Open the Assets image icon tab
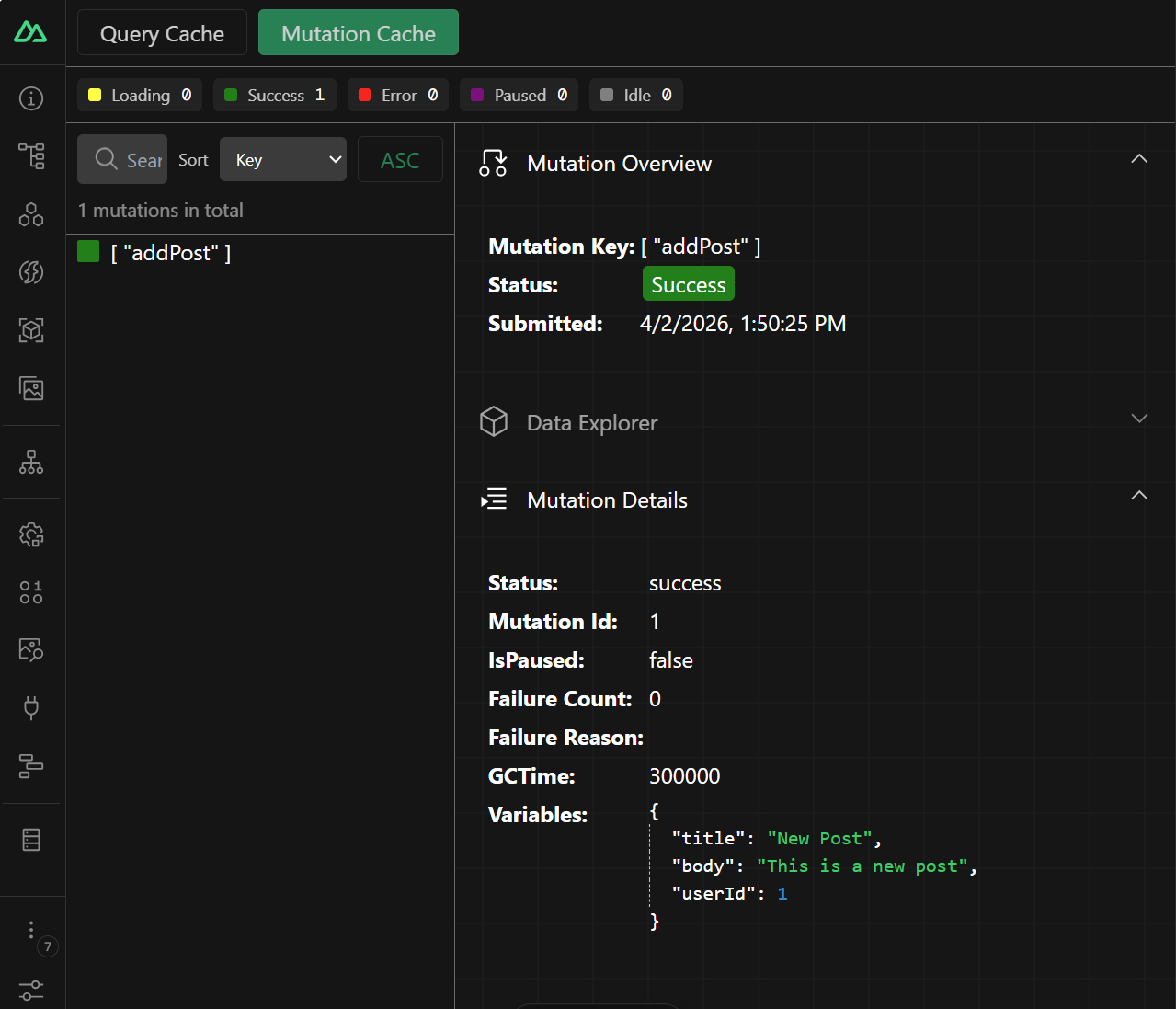Image resolution: width=1176 pixels, height=1009 pixels. [x=31, y=388]
